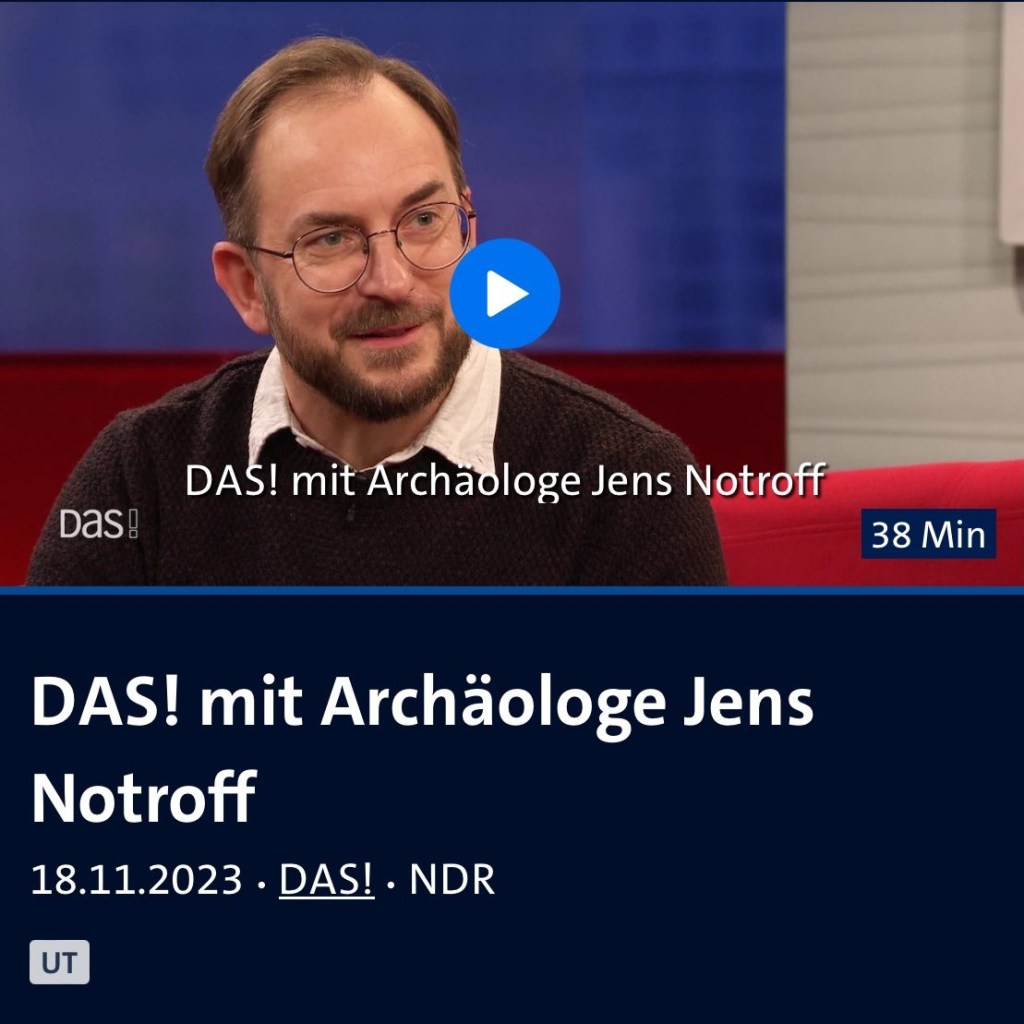Image resolution: width=1024 pixels, height=1024 pixels.
Task: Open the DAS! show link
Action: [x=327, y=879]
